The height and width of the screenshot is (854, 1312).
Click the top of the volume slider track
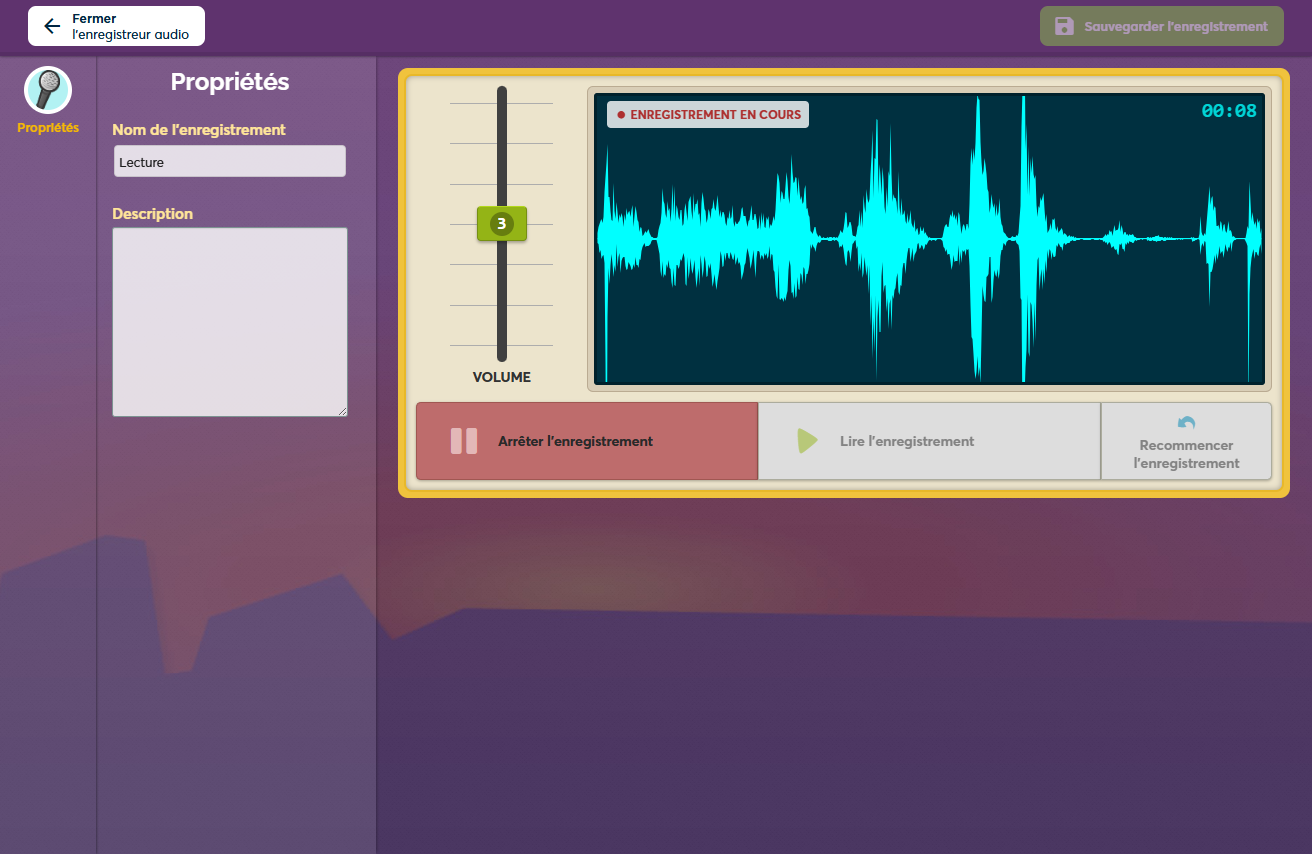point(502,93)
